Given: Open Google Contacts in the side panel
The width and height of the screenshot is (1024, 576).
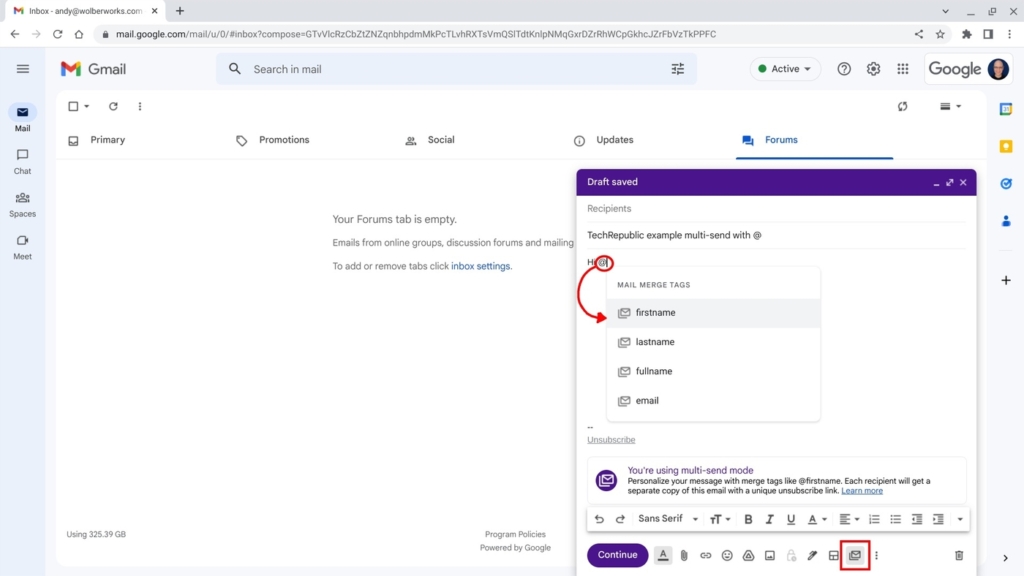Looking at the screenshot, I should click(x=1006, y=222).
